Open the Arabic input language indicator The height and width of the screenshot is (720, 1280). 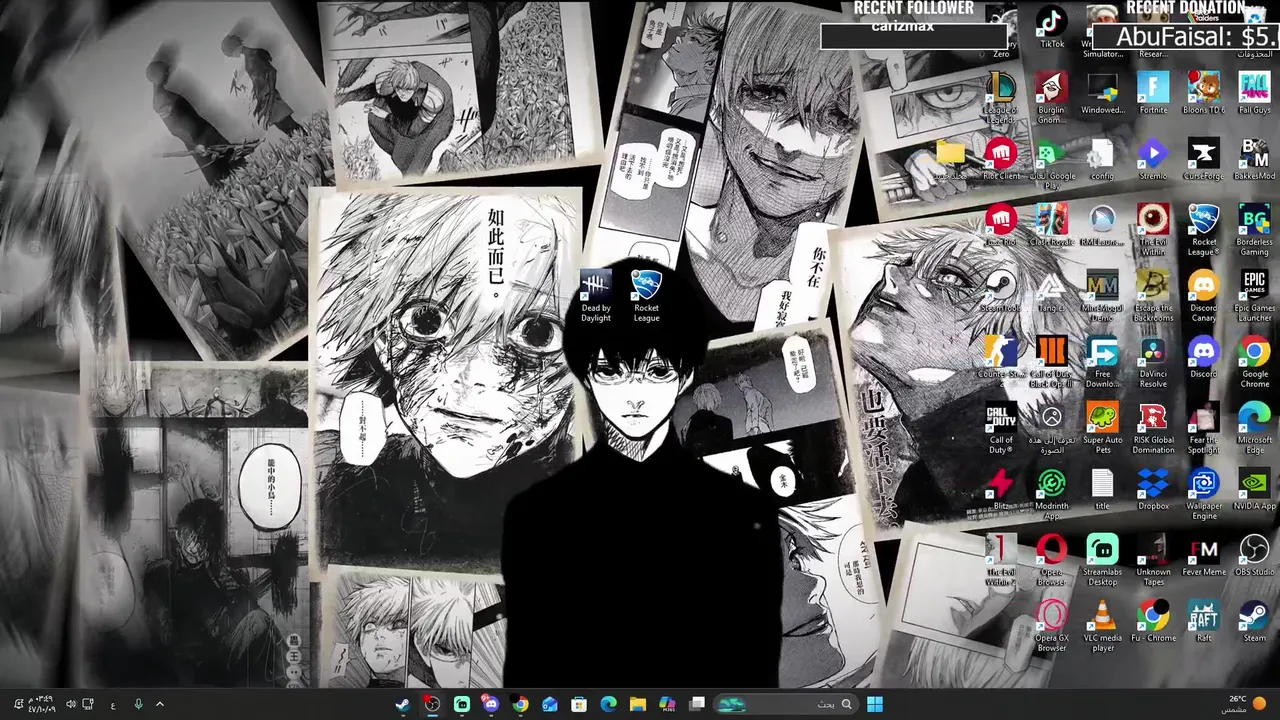coord(113,704)
